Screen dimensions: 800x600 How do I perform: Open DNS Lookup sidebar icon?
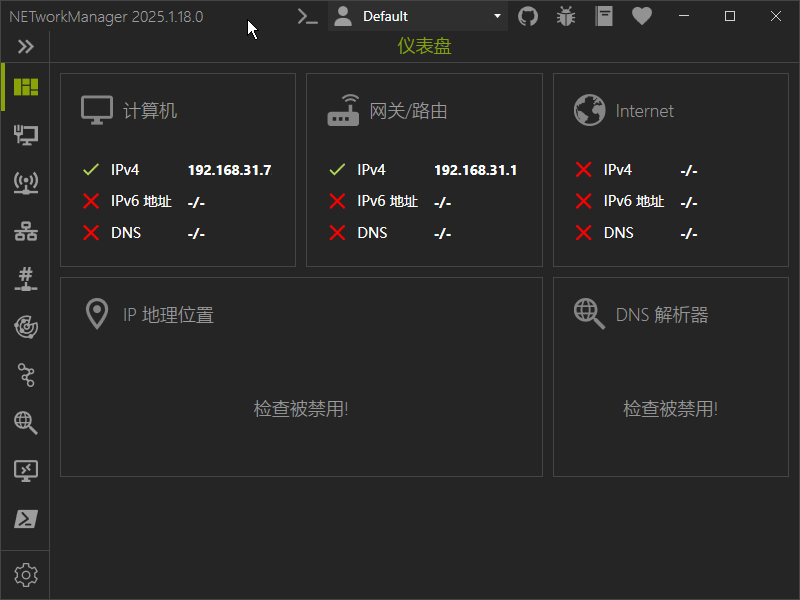[x=26, y=423]
